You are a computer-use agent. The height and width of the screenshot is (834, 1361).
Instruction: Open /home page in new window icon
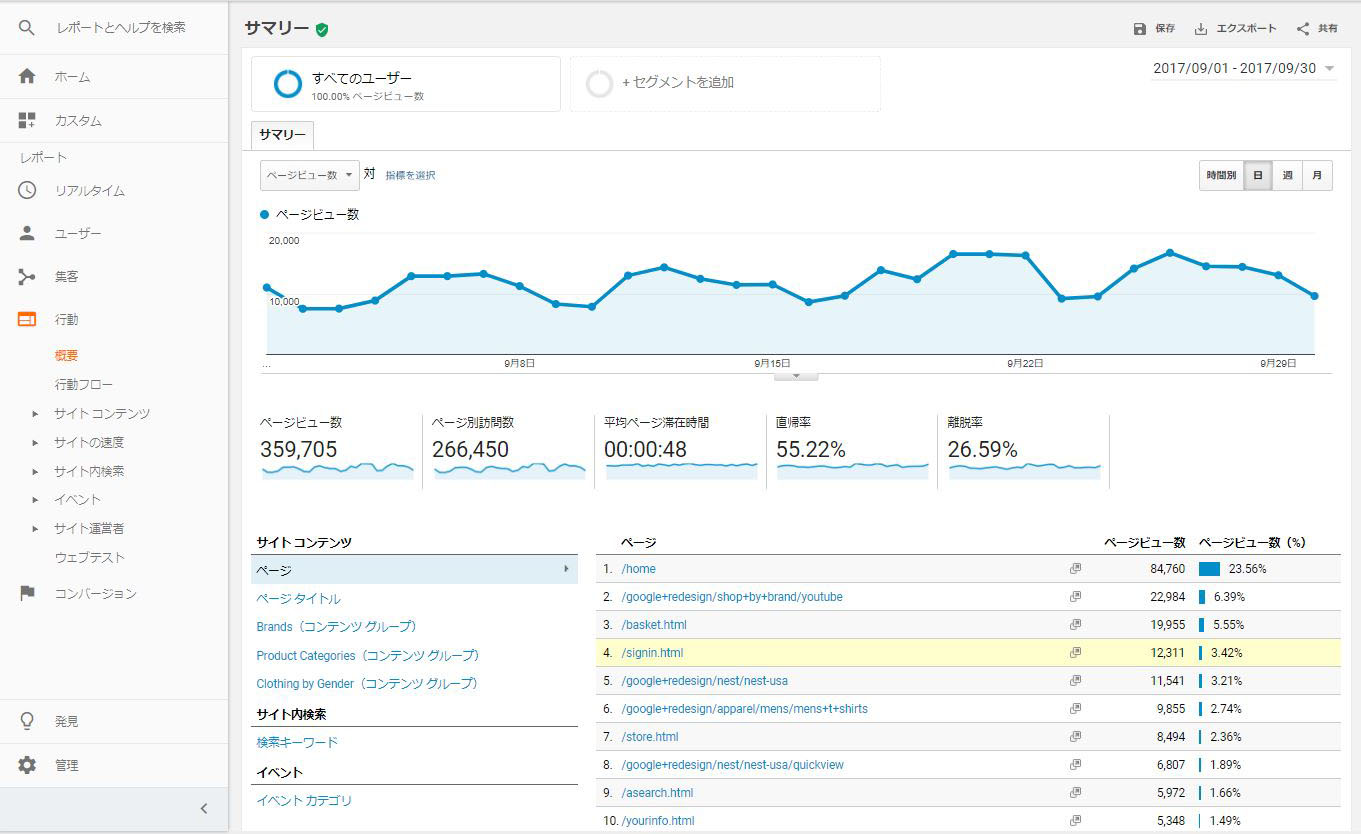[1075, 569]
